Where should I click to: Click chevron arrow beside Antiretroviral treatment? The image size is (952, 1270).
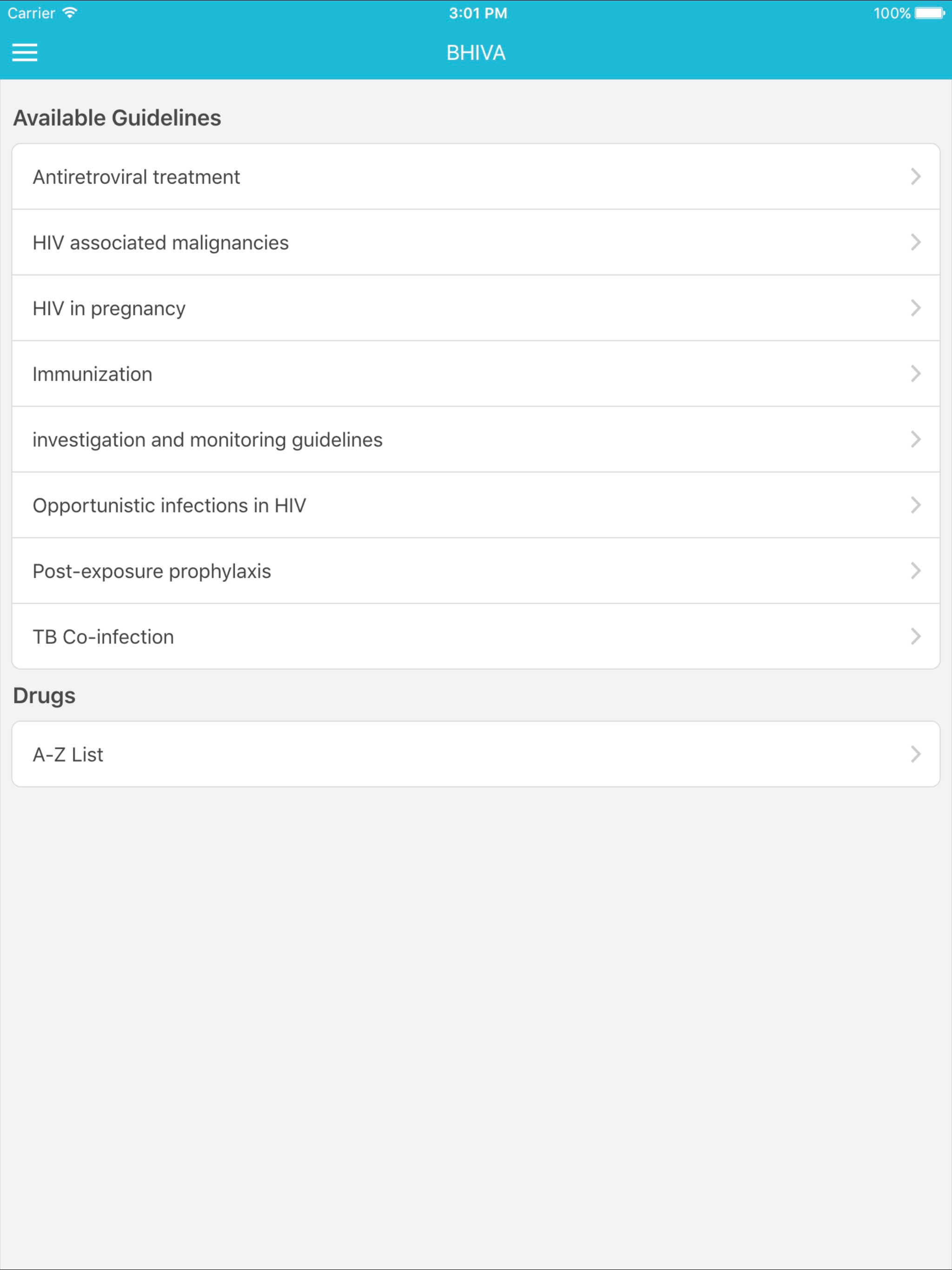[916, 176]
